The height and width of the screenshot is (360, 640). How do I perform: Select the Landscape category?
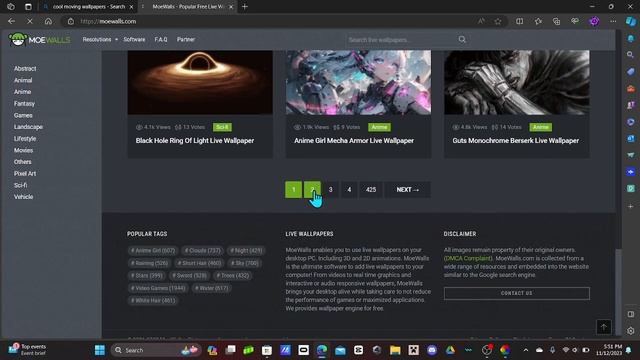[x=28, y=127]
